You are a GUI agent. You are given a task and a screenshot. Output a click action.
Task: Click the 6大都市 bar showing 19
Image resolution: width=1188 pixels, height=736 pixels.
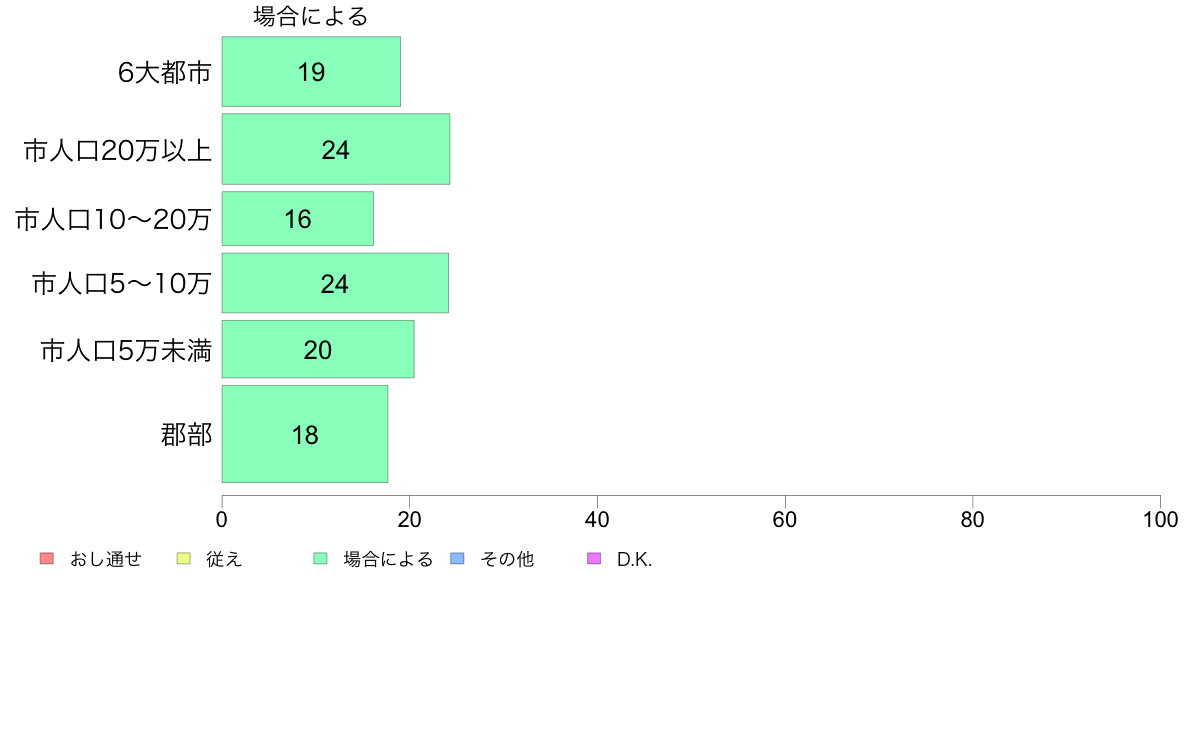coord(311,71)
